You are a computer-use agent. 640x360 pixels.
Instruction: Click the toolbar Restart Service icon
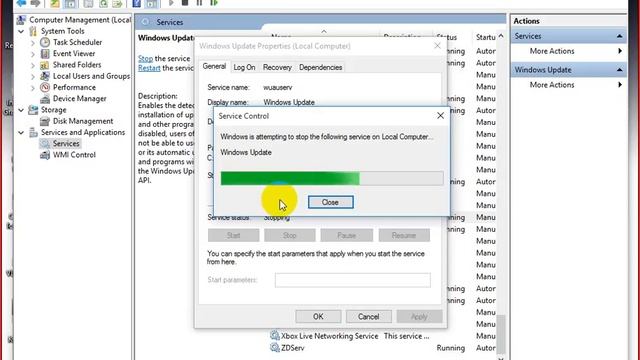click(x=213, y=3)
